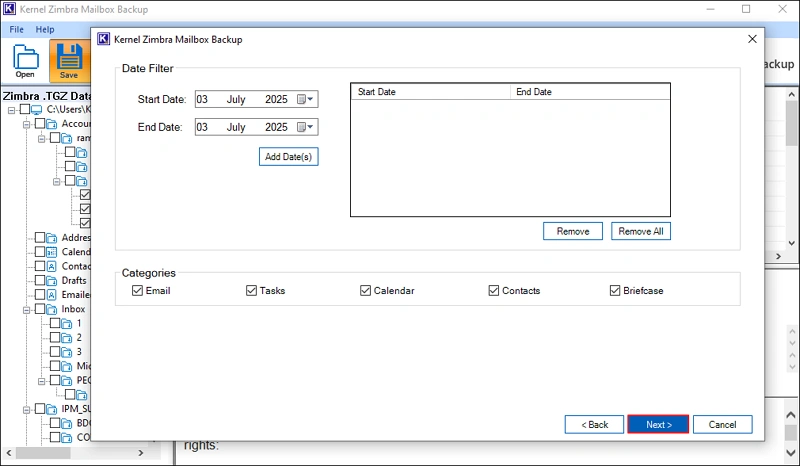
Task: Click the Start Date column header
Action: pos(431,92)
